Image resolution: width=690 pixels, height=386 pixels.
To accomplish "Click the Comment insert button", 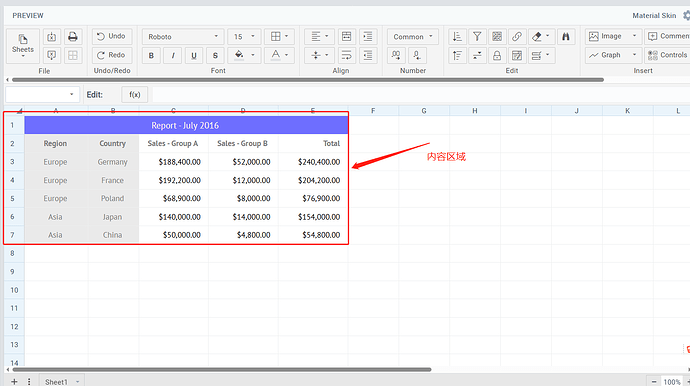I will pyautogui.click(x=667, y=37).
